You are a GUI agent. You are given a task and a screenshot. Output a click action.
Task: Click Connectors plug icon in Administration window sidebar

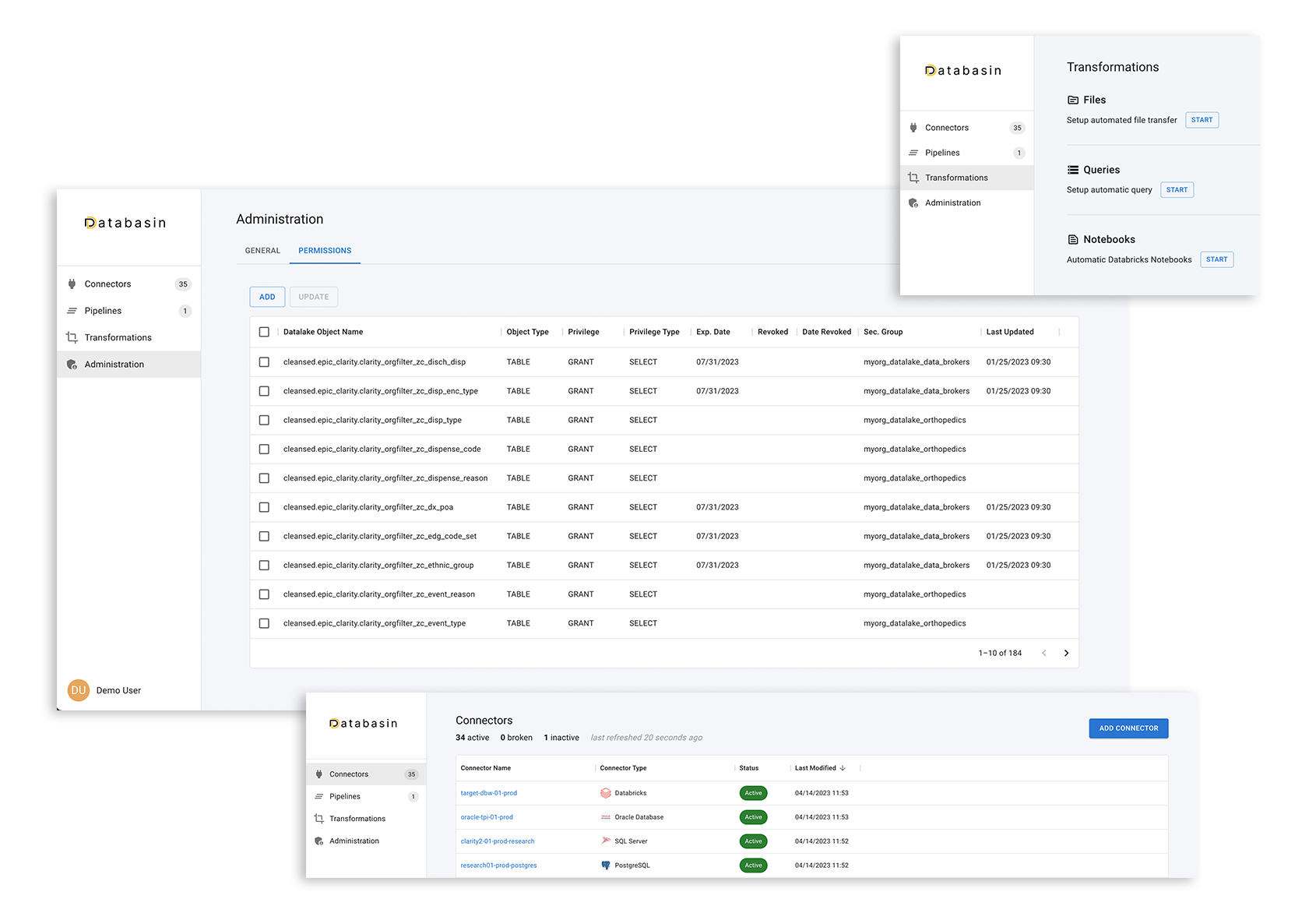coord(72,284)
